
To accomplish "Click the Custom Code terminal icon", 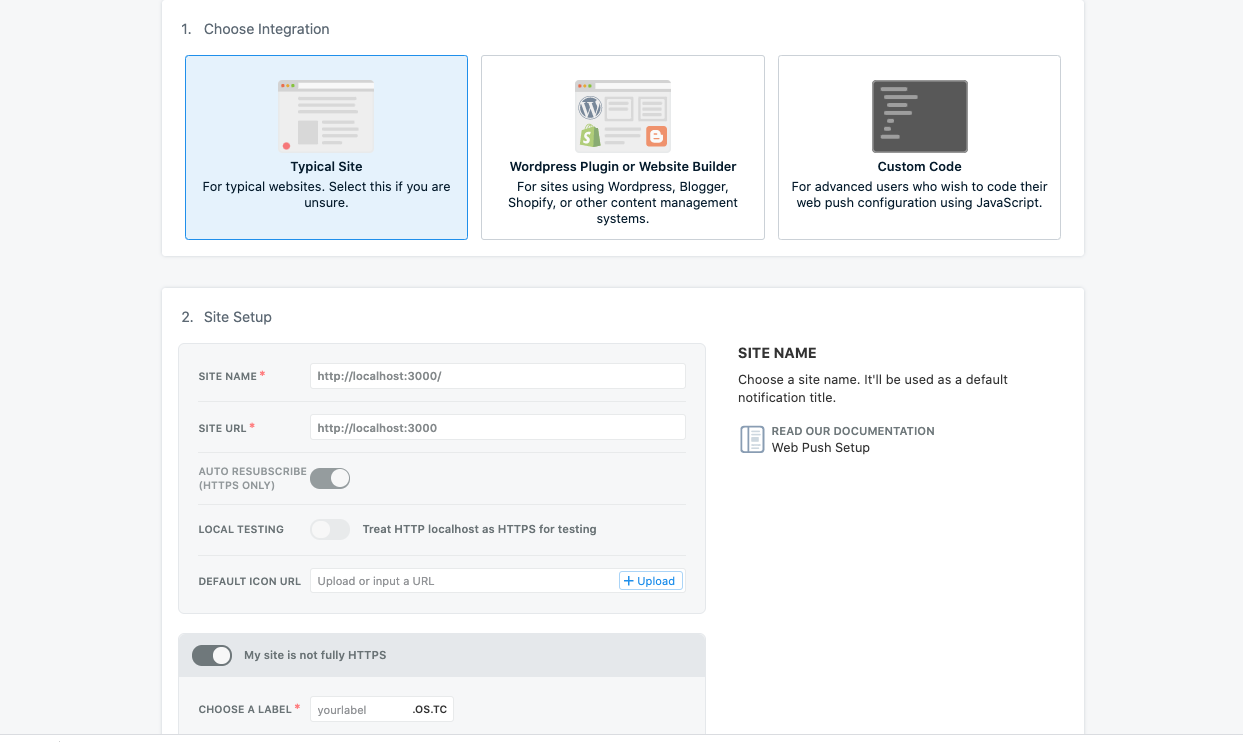I will pyautogui.click(x=919, y=116).
